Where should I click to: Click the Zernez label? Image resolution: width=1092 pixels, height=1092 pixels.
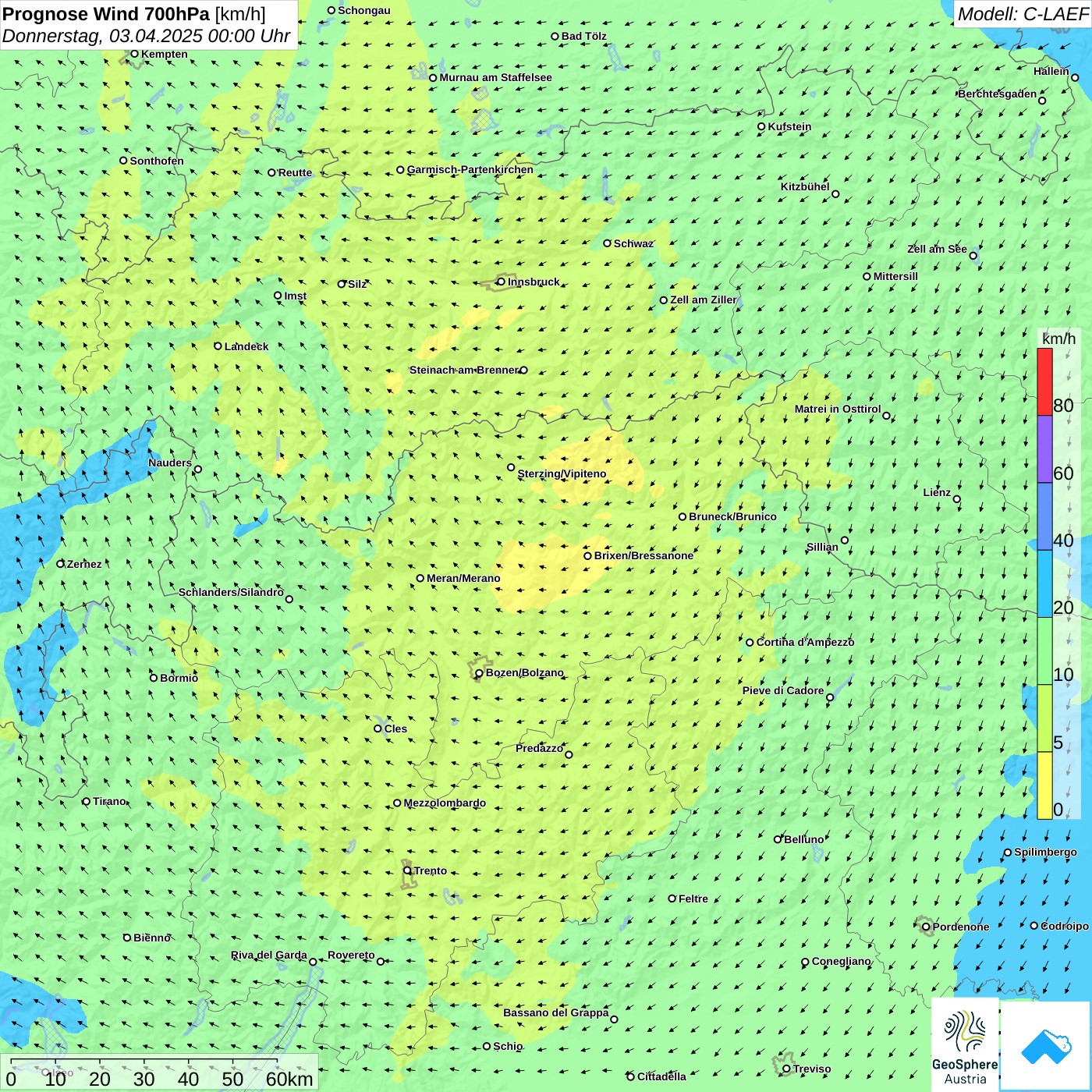tap(84, 564)
